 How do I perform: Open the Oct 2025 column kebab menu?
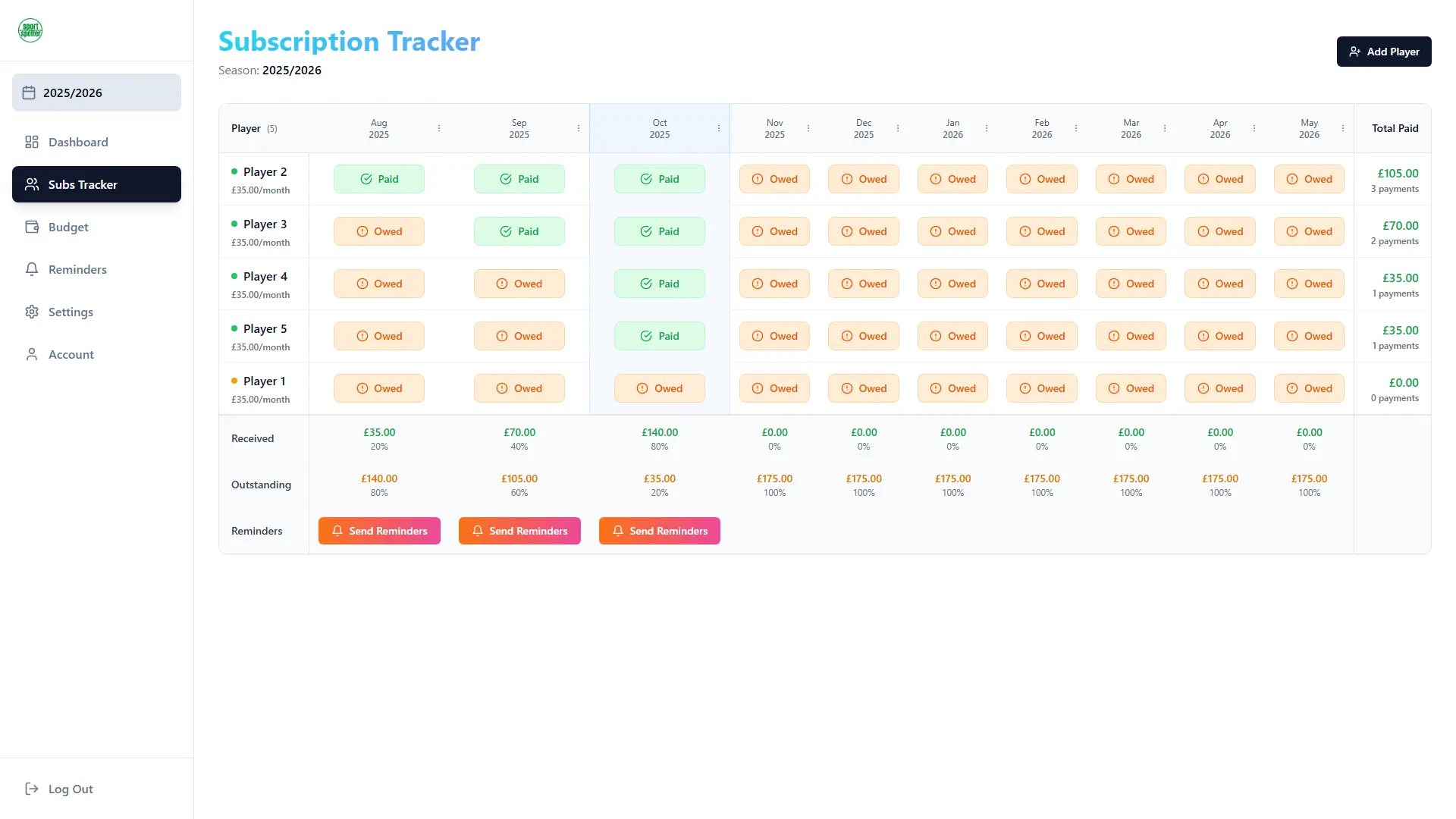(x=719, y=128)
